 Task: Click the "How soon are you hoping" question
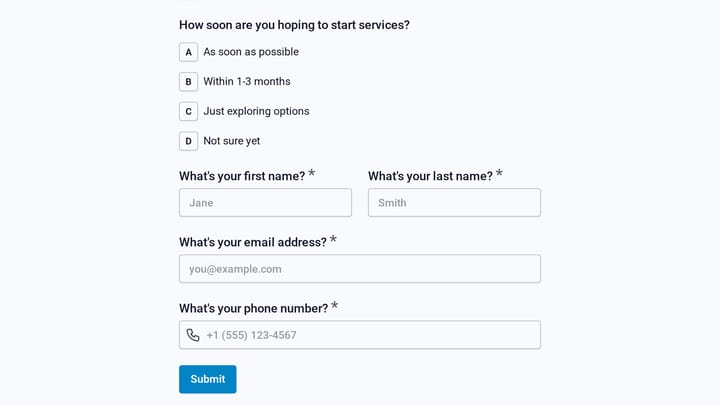tap(294, 25)
